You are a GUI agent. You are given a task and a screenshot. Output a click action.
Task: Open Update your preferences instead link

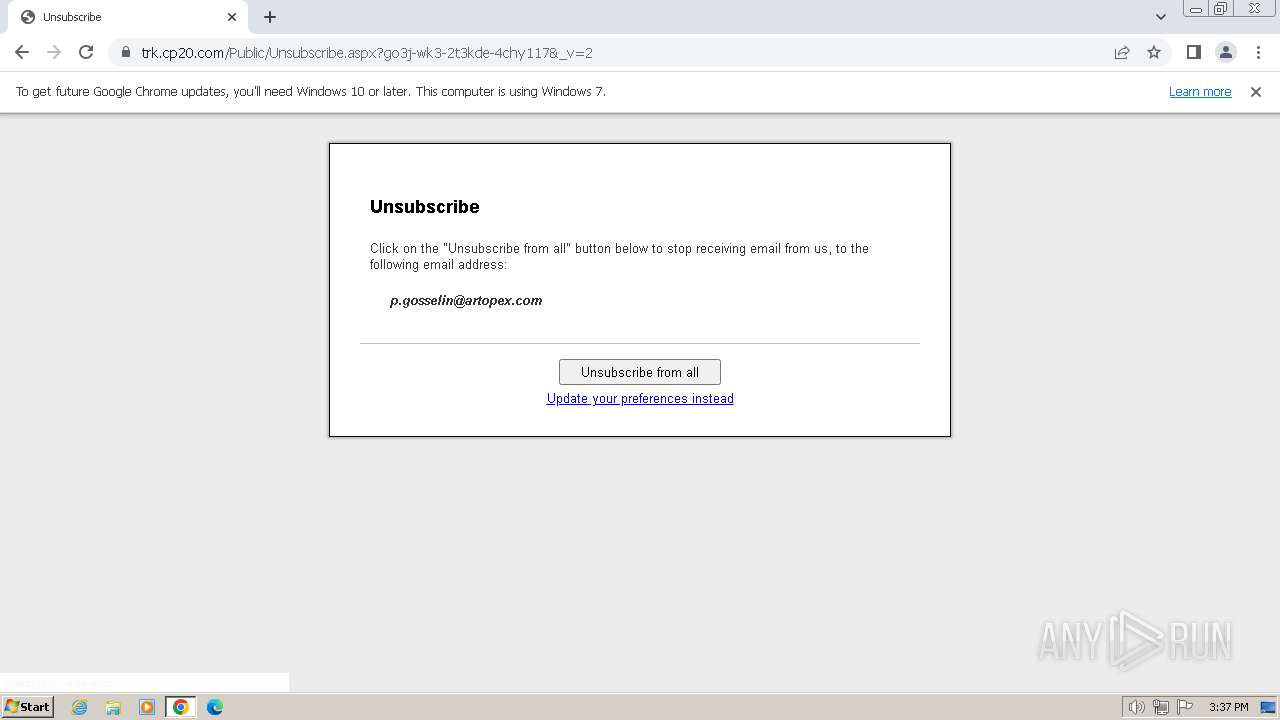tap(640, 398)
